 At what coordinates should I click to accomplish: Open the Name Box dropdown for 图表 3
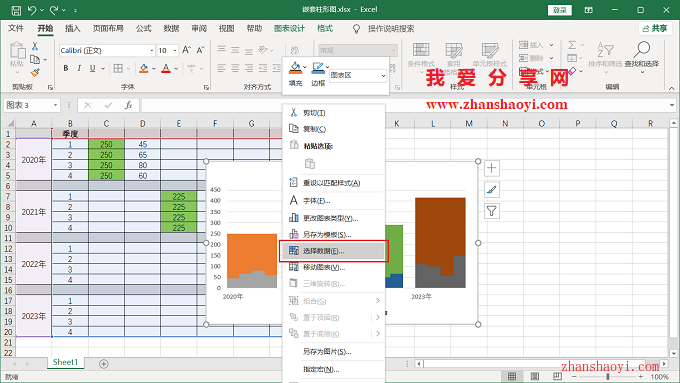tap(56, 105)
